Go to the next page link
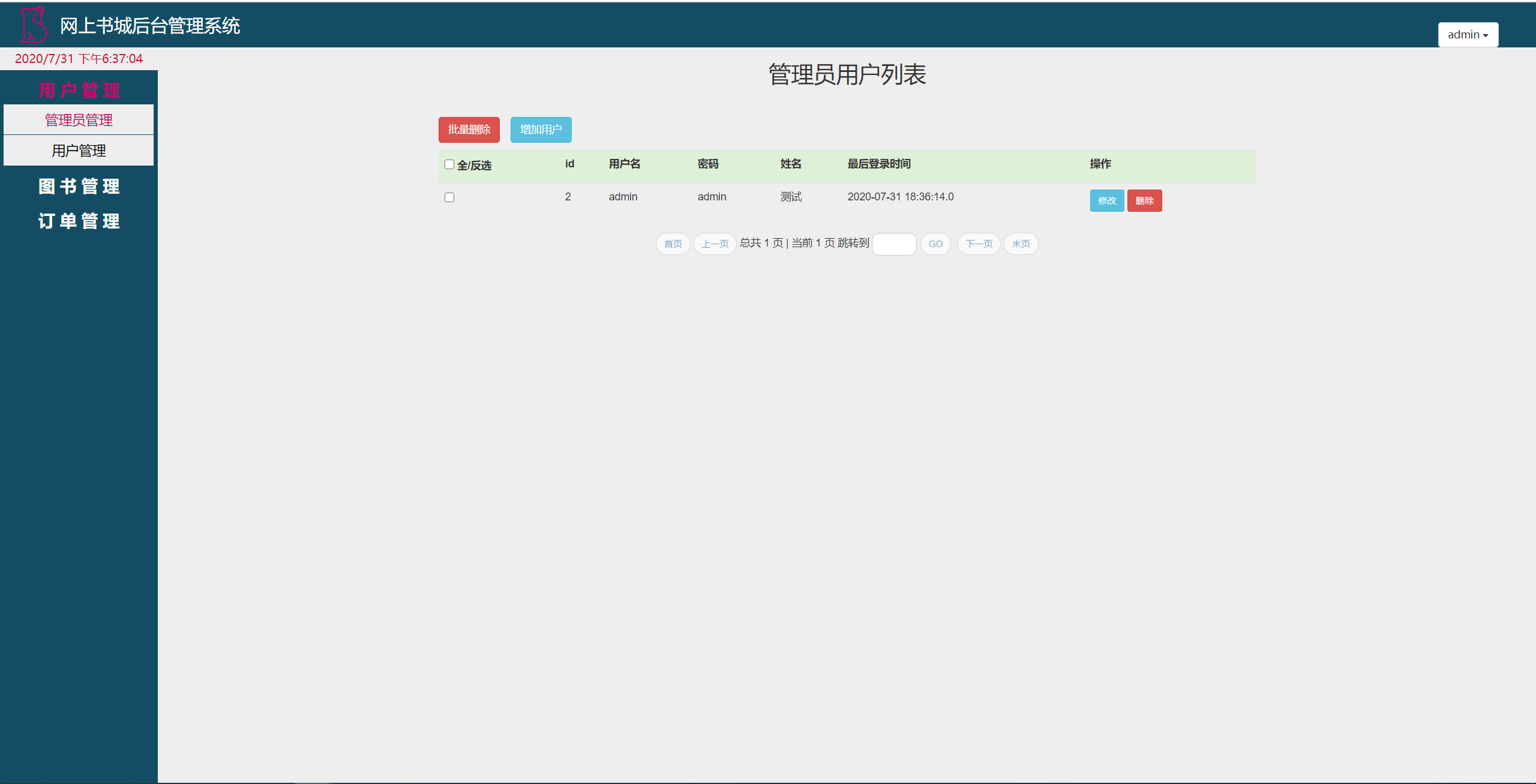Screen dimensions: 1536x784 click(x=979, y=244)
